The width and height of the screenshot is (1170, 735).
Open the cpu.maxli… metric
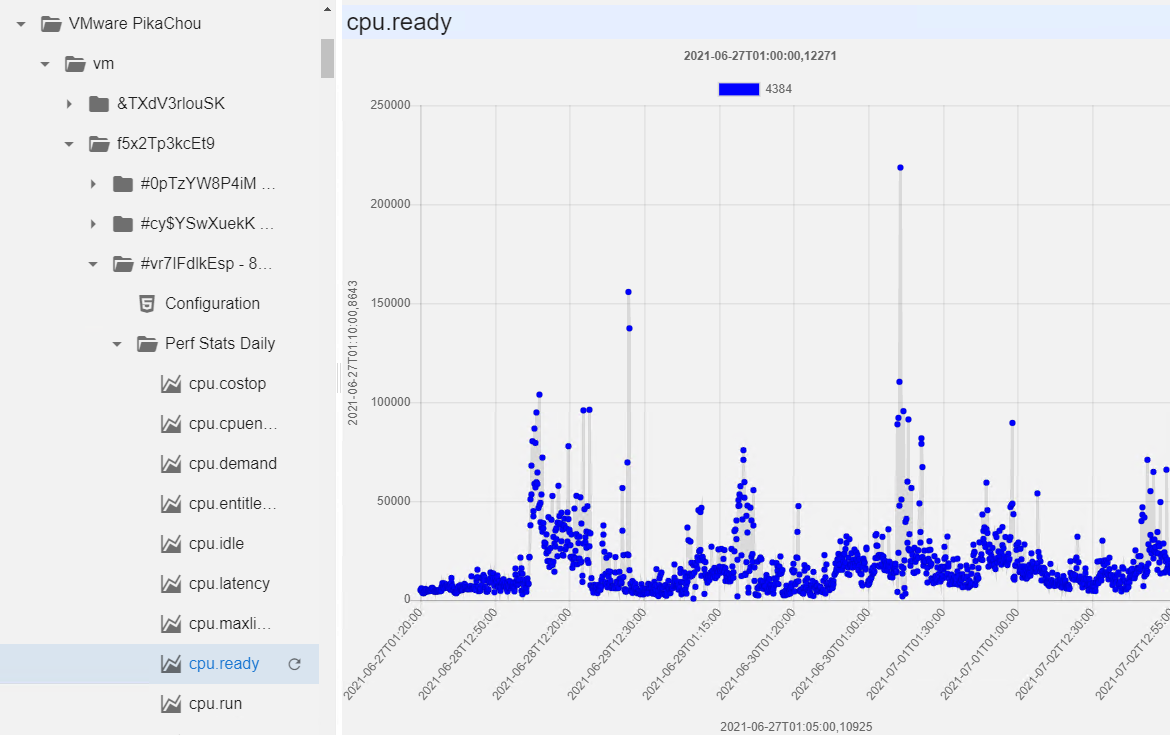tap(230, 624)
